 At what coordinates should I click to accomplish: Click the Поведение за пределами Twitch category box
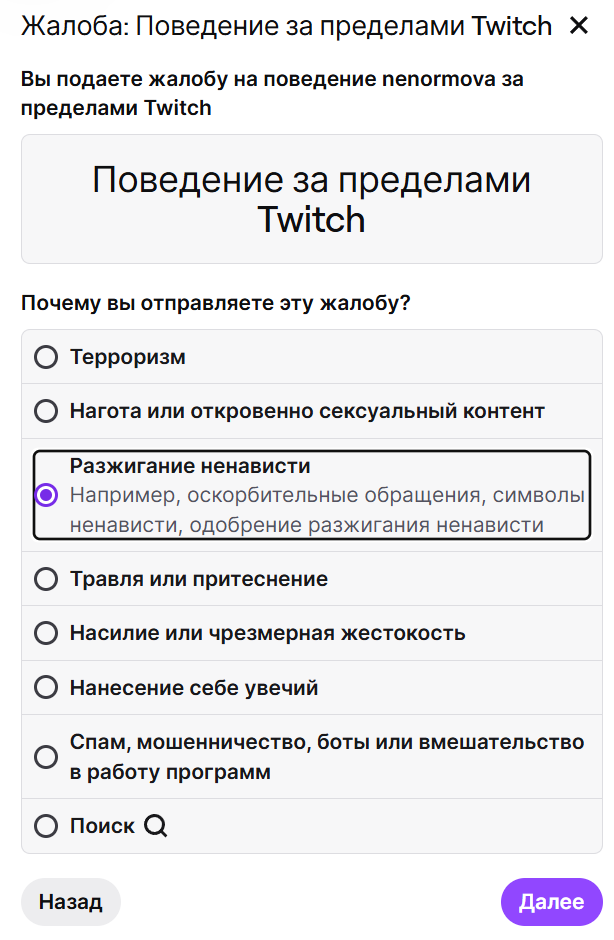pos(312,199)
